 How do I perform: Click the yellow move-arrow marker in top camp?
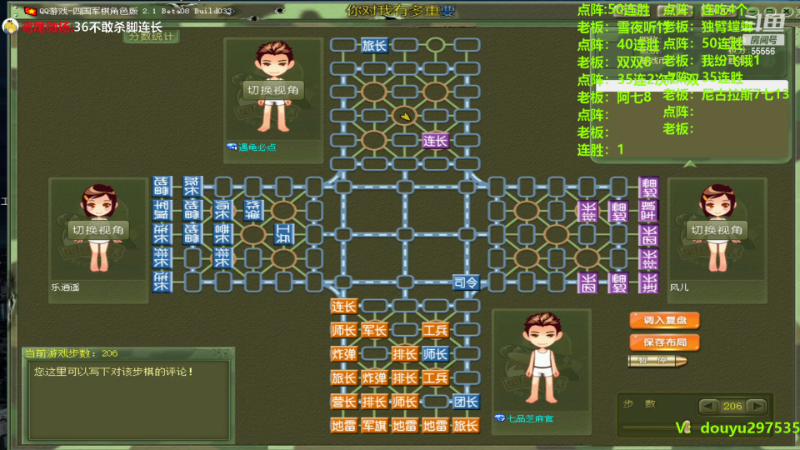pos(405,116)
